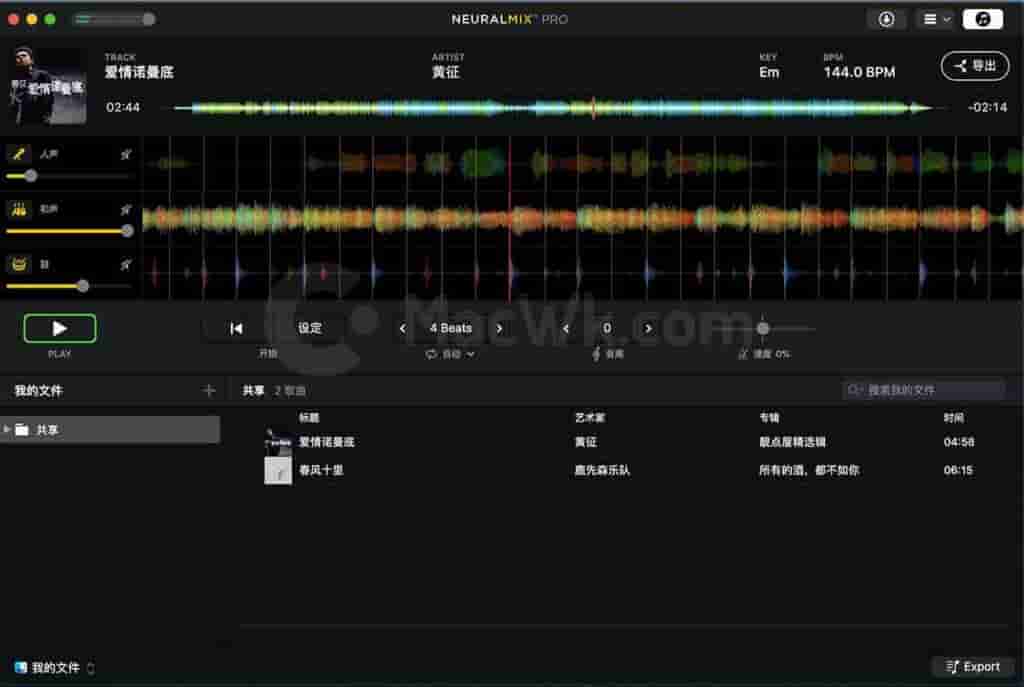1024x687 pixels.
Task: Decrease loop length left of 4 Beats
Action: [402, 328]
